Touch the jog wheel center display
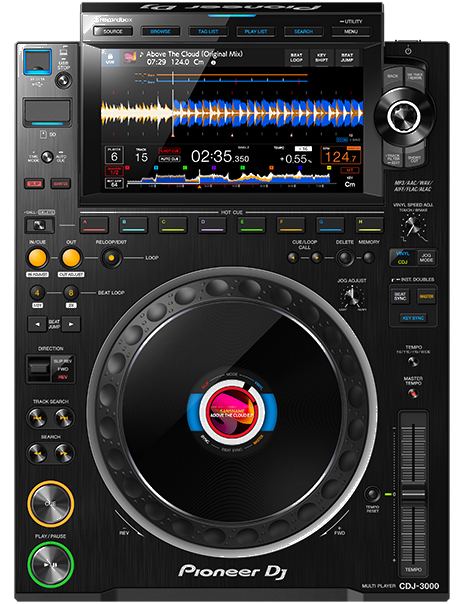 point(232,412)
